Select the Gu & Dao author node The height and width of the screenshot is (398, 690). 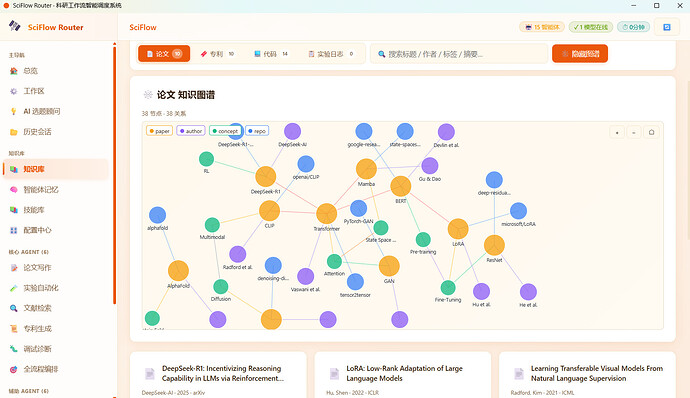429,166
